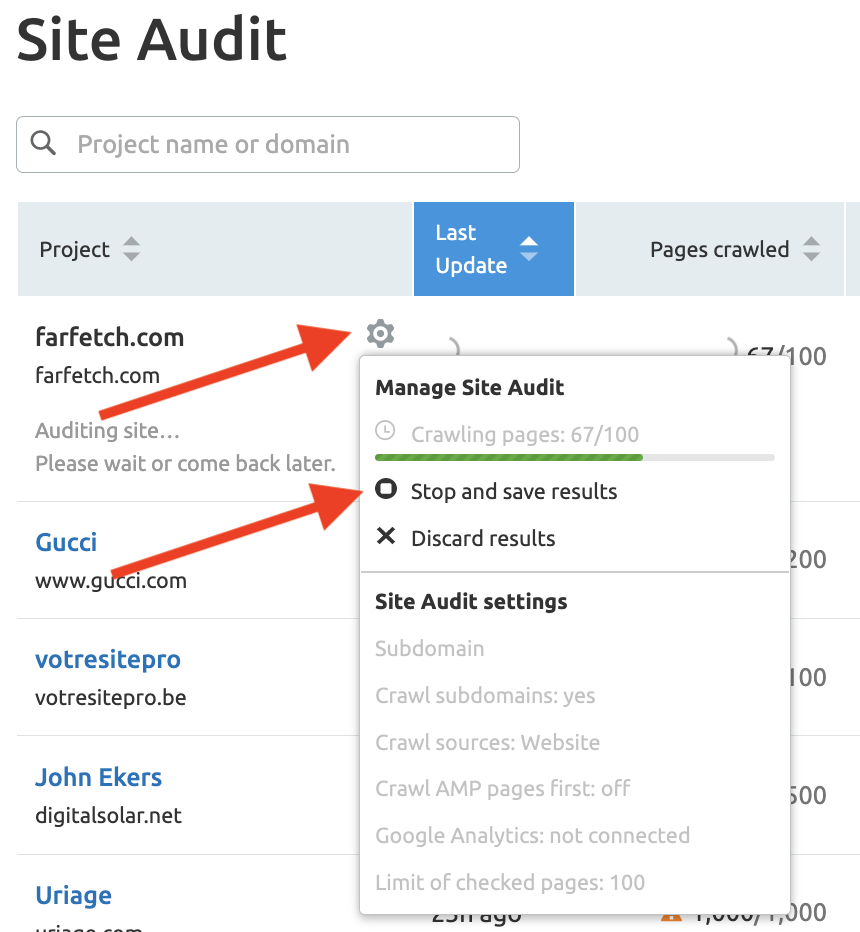Click the Auditing site… status text
860x932 pixels.
click(108, 430)
